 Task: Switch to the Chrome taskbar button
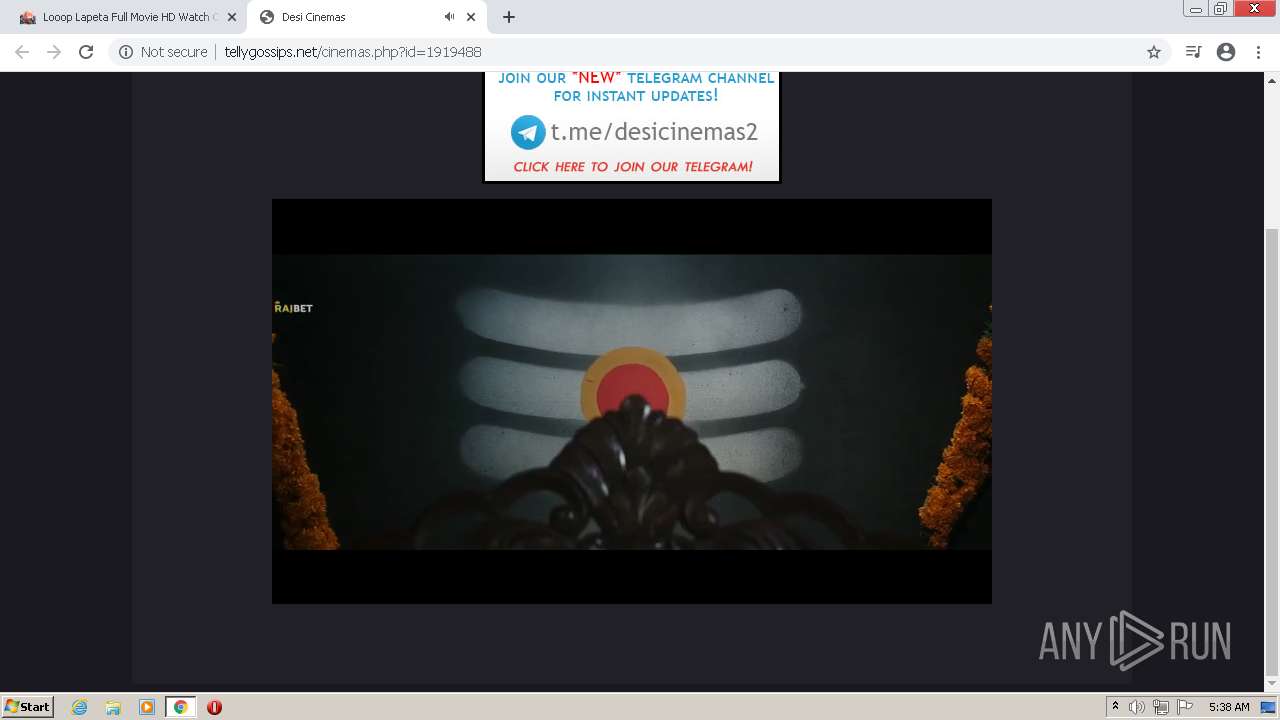181,707
